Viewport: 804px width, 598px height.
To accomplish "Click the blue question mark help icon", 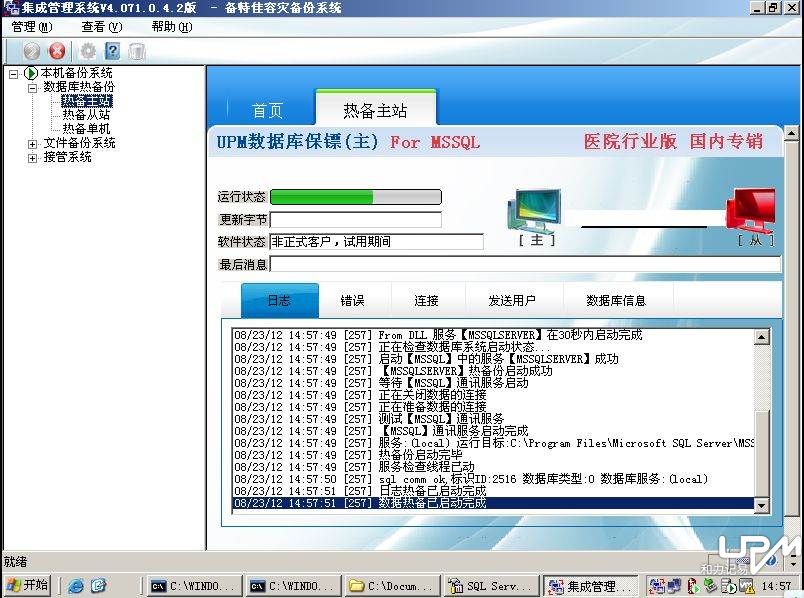I will 112,51.
